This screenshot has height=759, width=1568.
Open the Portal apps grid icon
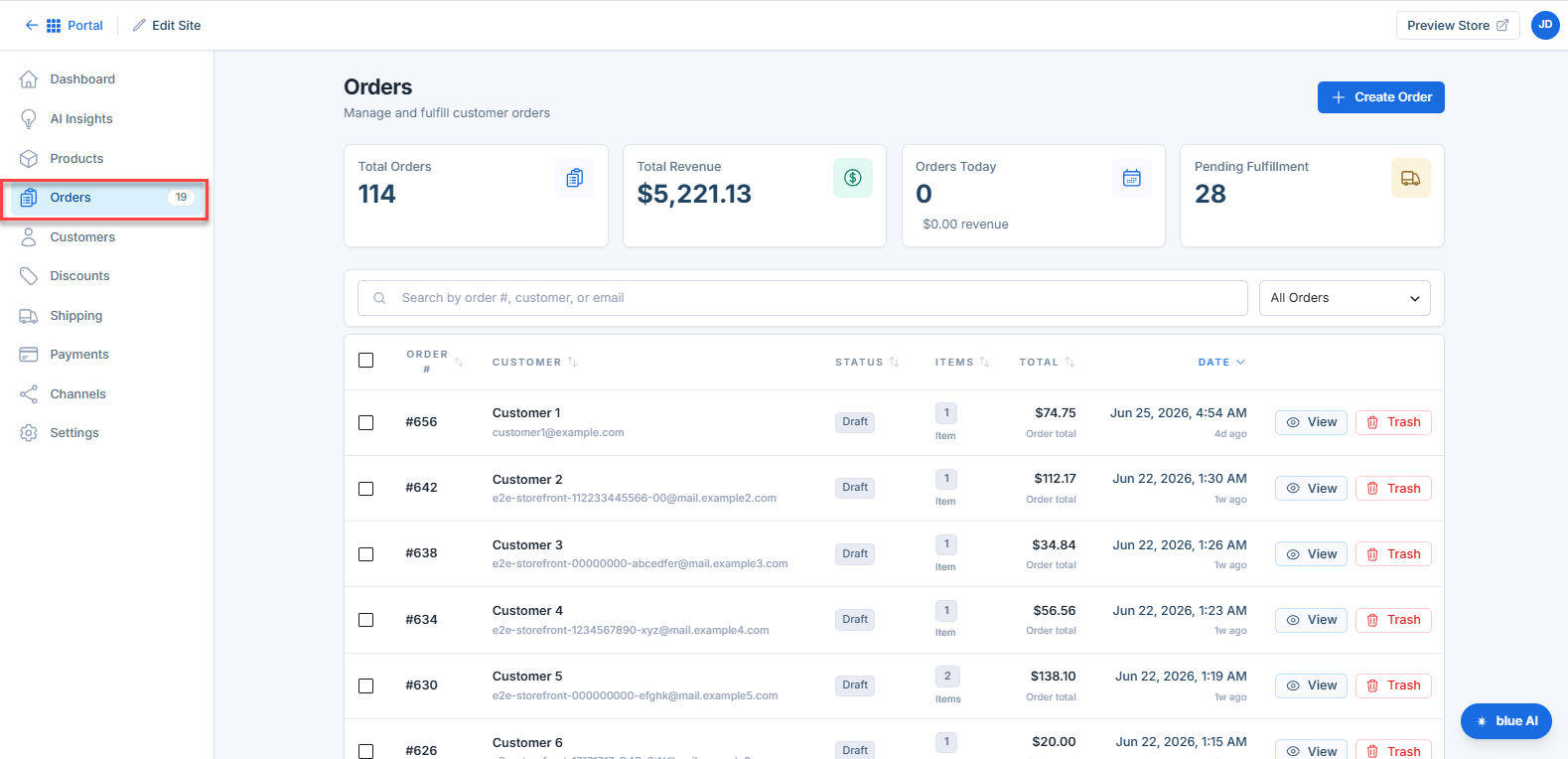point(54,26)
